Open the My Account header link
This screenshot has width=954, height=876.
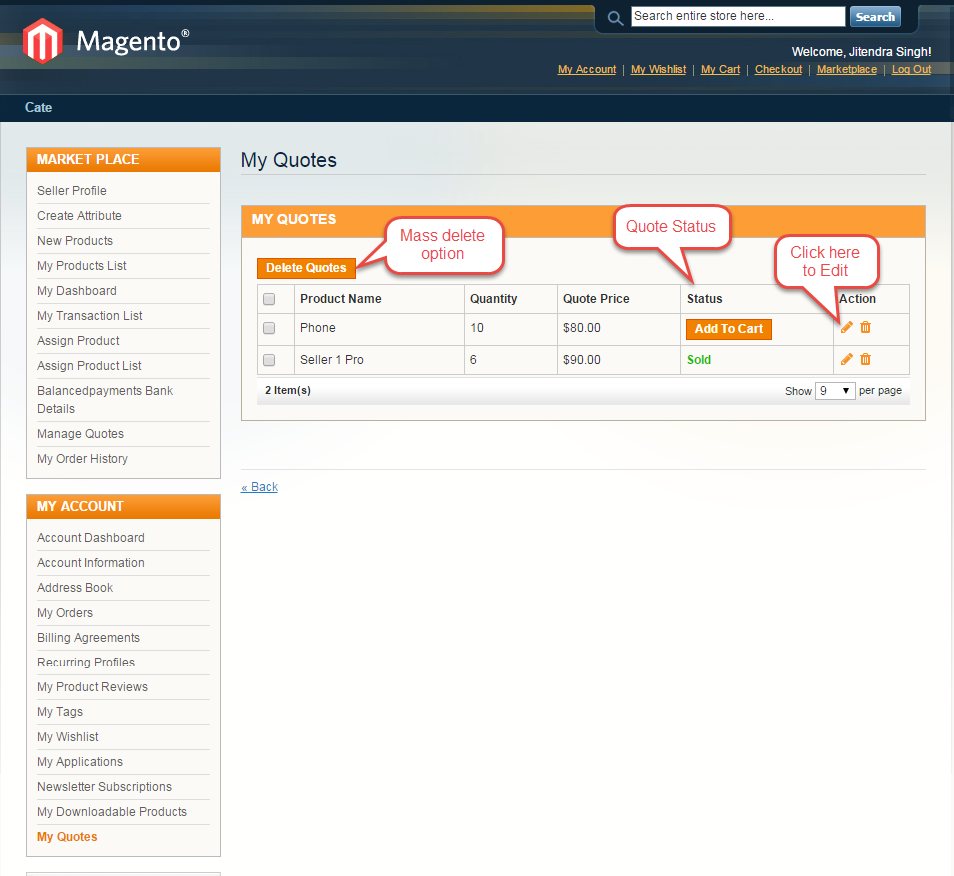tap(587, 69)
